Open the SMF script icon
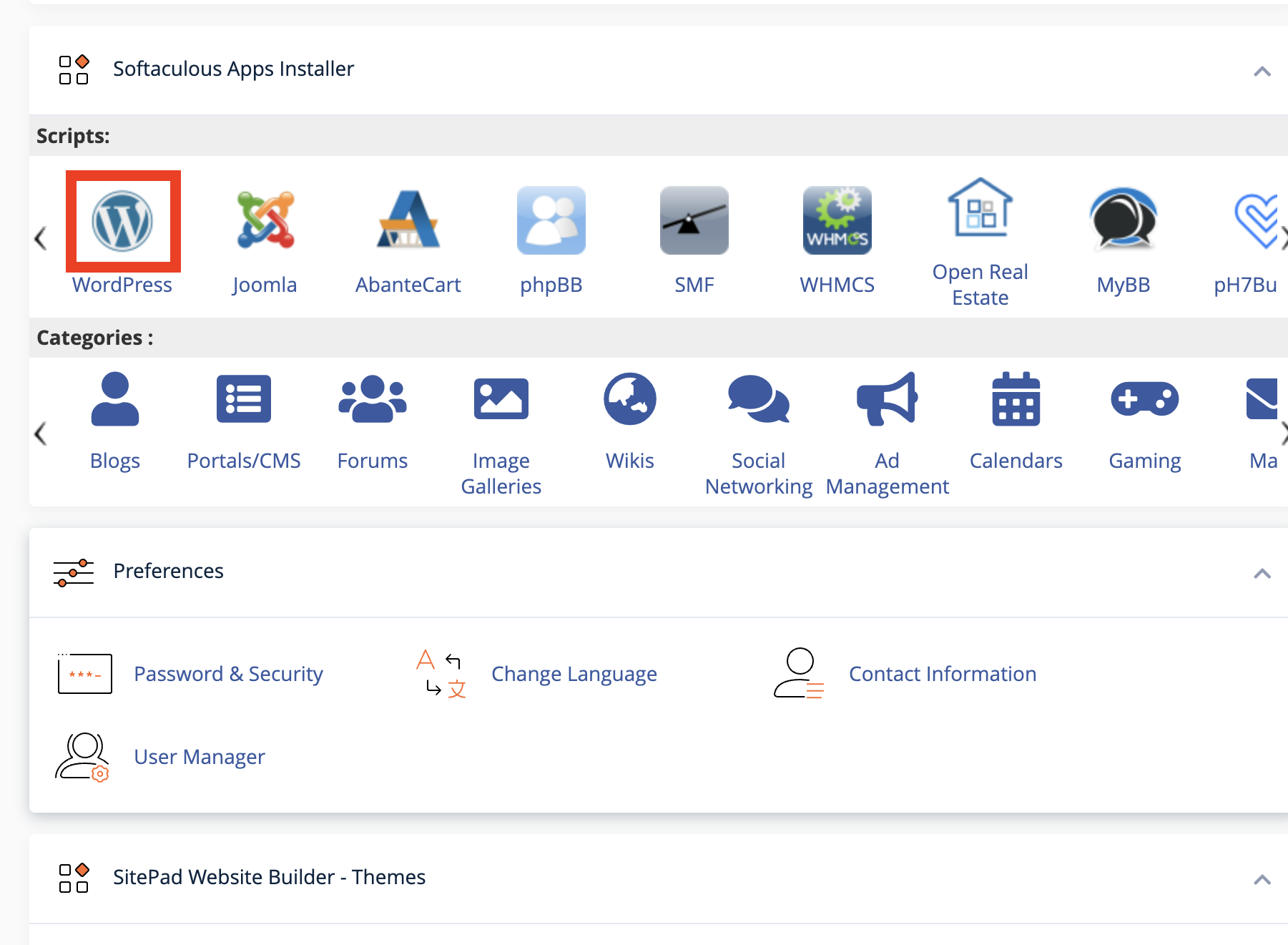The height and width of the screenshot is (945, 1288). 694,220
